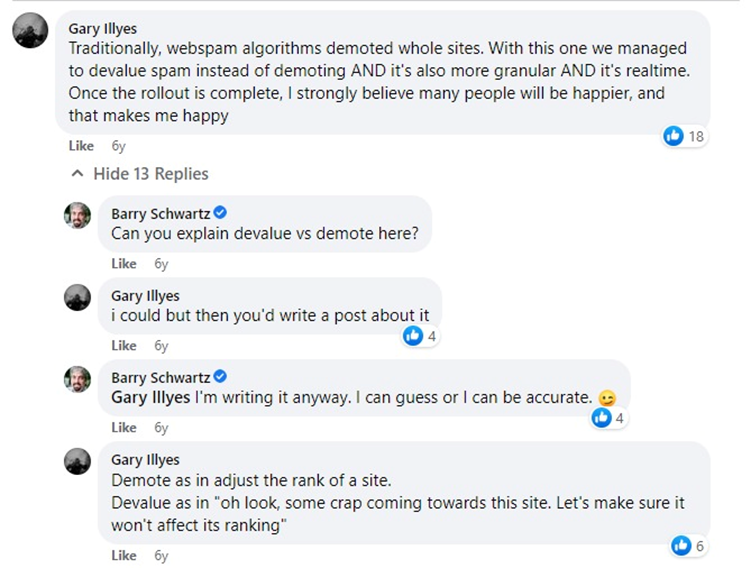Click Barry Schwartz avatar on first reply

(x=78, y=215)
